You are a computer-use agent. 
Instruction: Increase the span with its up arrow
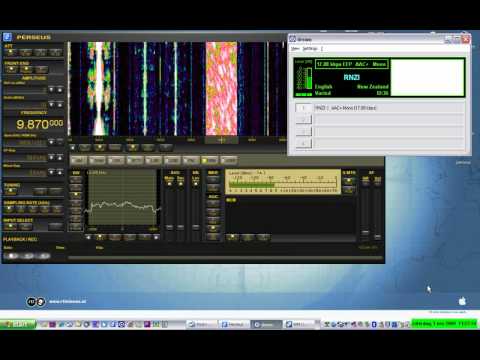pos(60,142)
